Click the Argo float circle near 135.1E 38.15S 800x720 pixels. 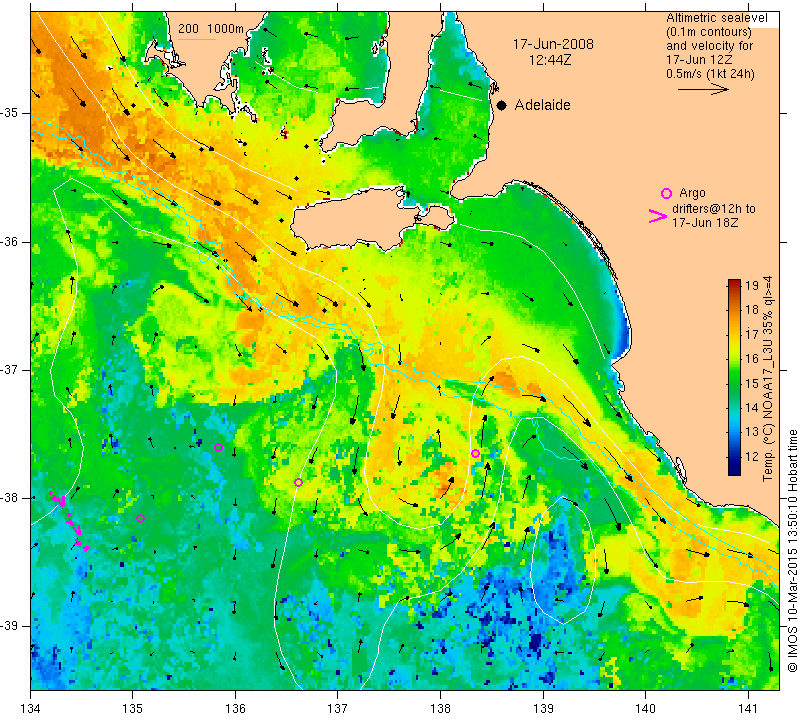(x=141, y=519)
